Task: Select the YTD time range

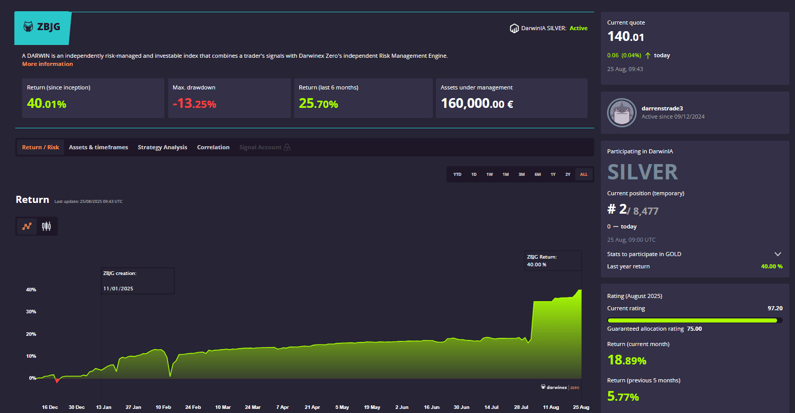Action: [457, 174]
